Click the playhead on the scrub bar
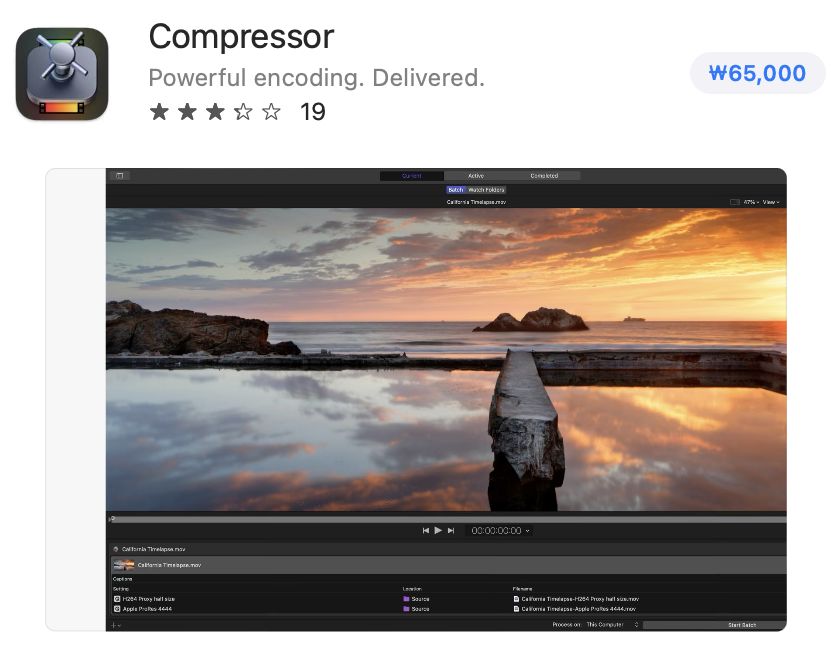The image size is (840, 654). click(111, 519)
